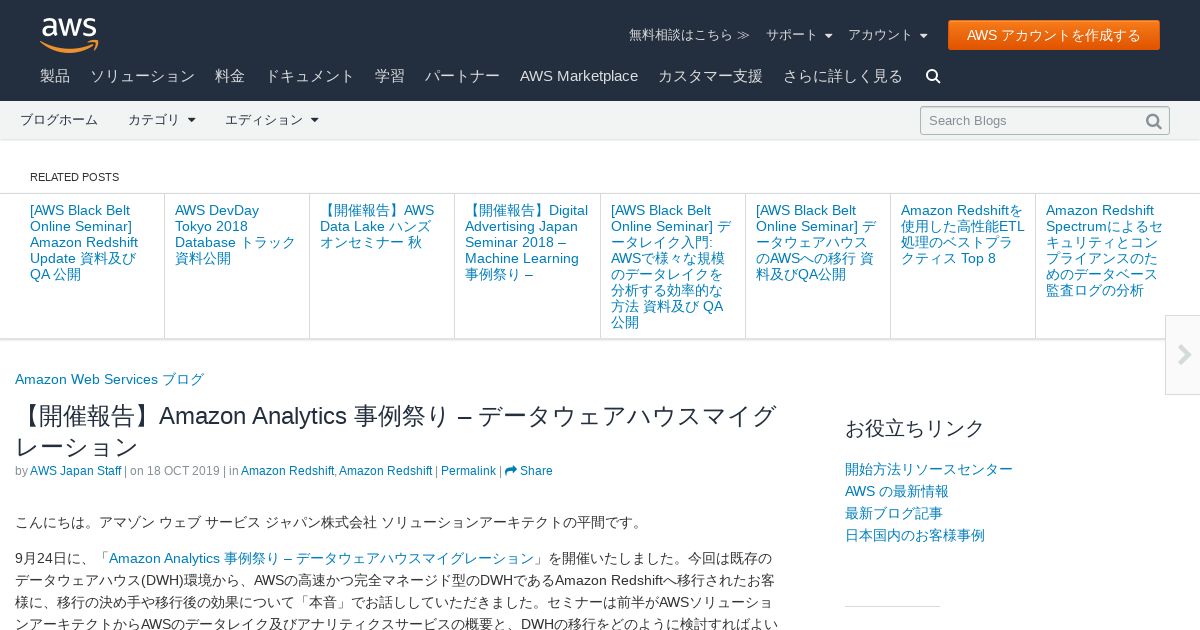Screen dimensions: 1200x630
Task: Open the 料金 menu
Action: point(230,76)
